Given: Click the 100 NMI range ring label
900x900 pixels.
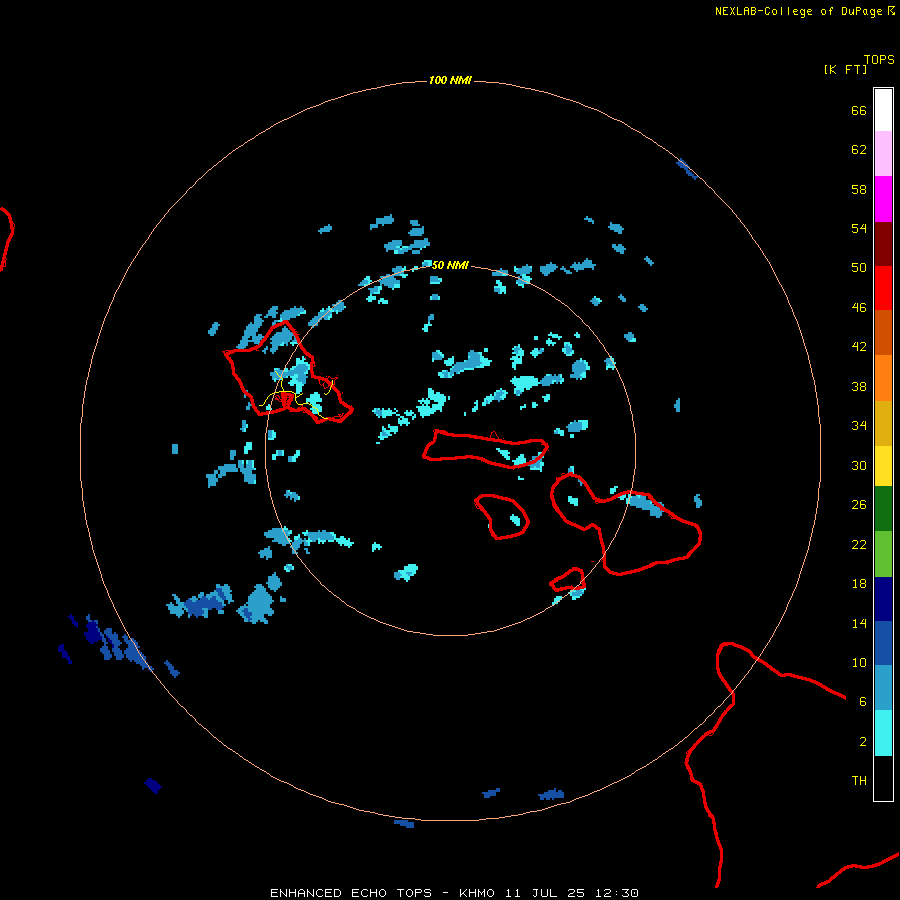Looking at the screenshot, I should (450, 80).
